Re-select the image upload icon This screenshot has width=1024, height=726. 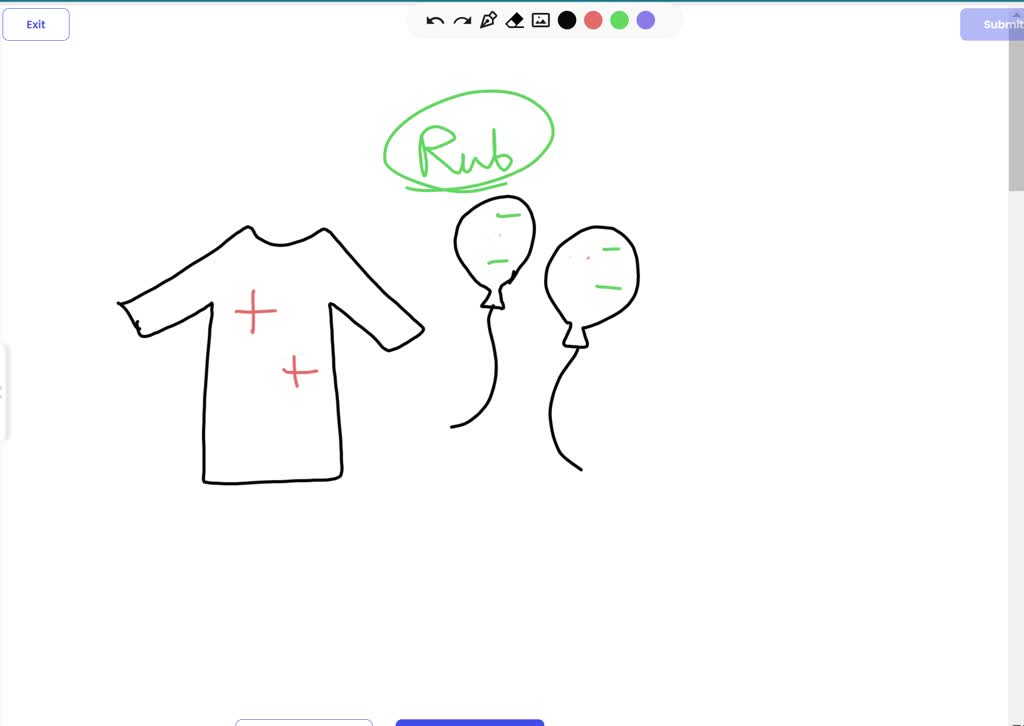[x=540, y=19]
